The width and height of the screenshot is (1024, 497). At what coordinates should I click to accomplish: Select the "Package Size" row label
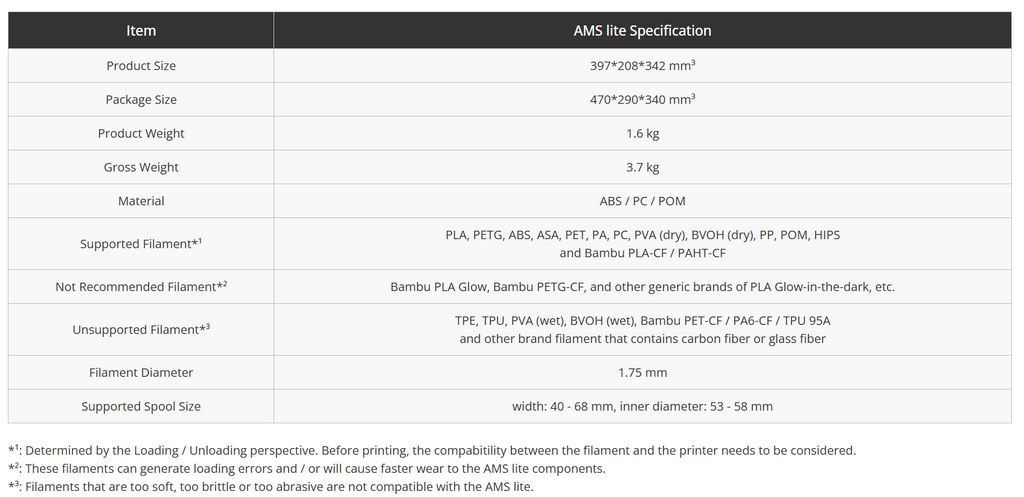[x=141, y=100]
